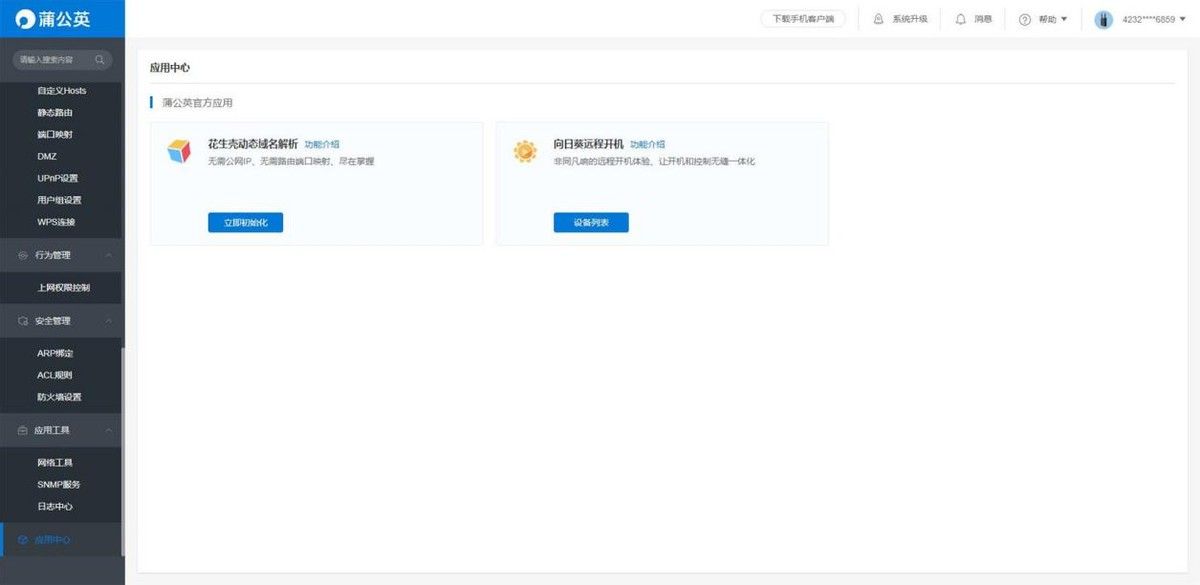Click the 设备列表 button
The width and height of the screenshot is (1200, 585).
click(591, 222)
